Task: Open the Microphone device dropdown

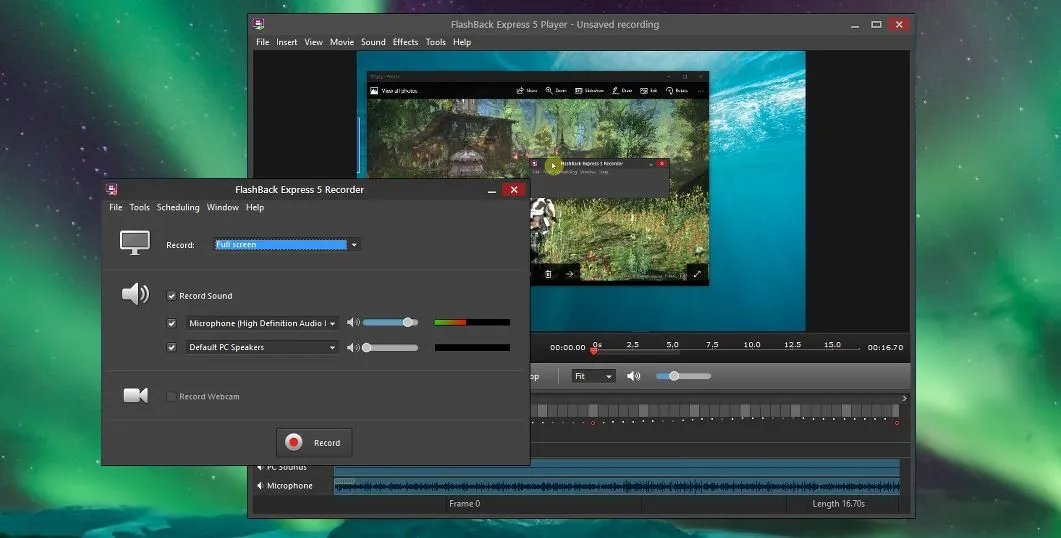Action: [262, 323]
